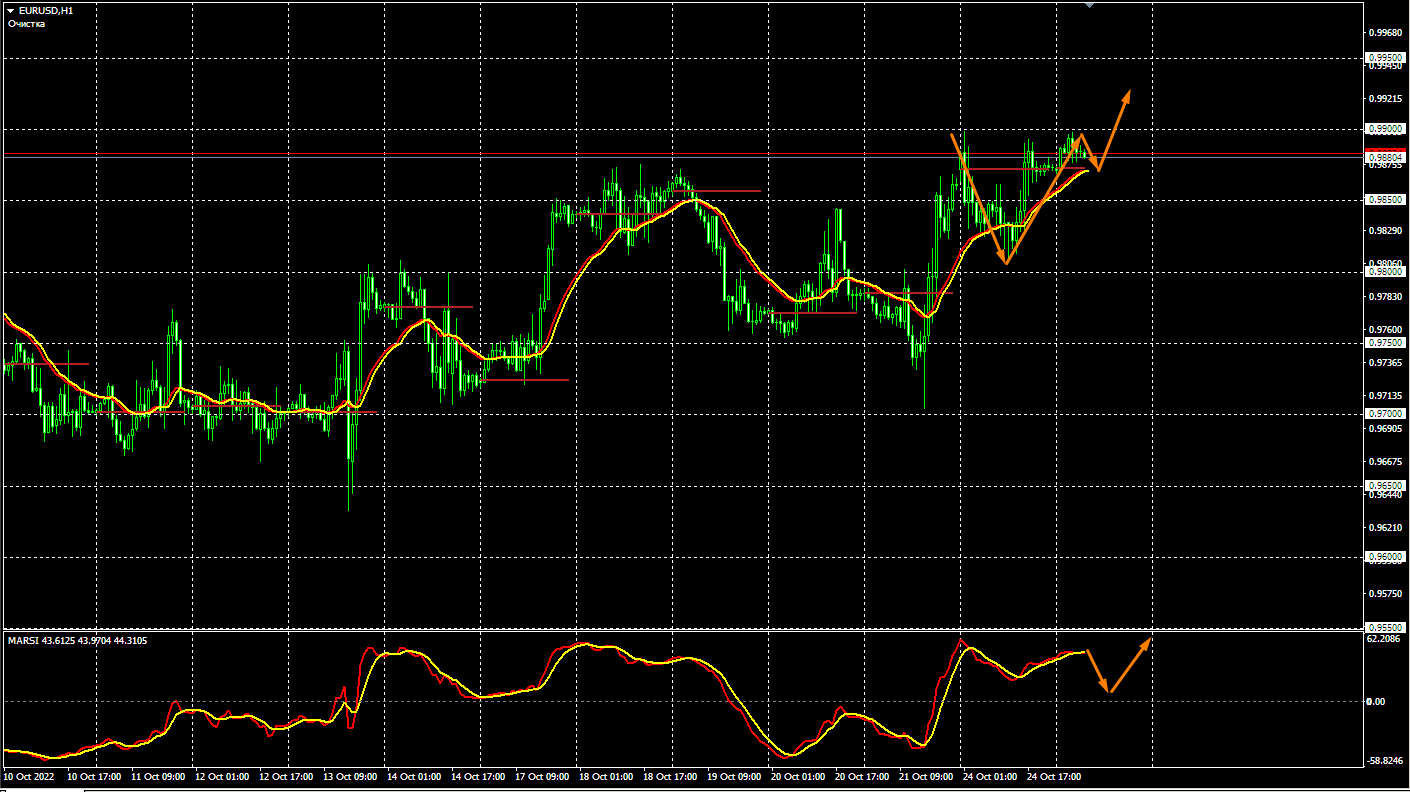Open the EURUSD,H1 chart dropdown triangle

(x=10, y=10)
